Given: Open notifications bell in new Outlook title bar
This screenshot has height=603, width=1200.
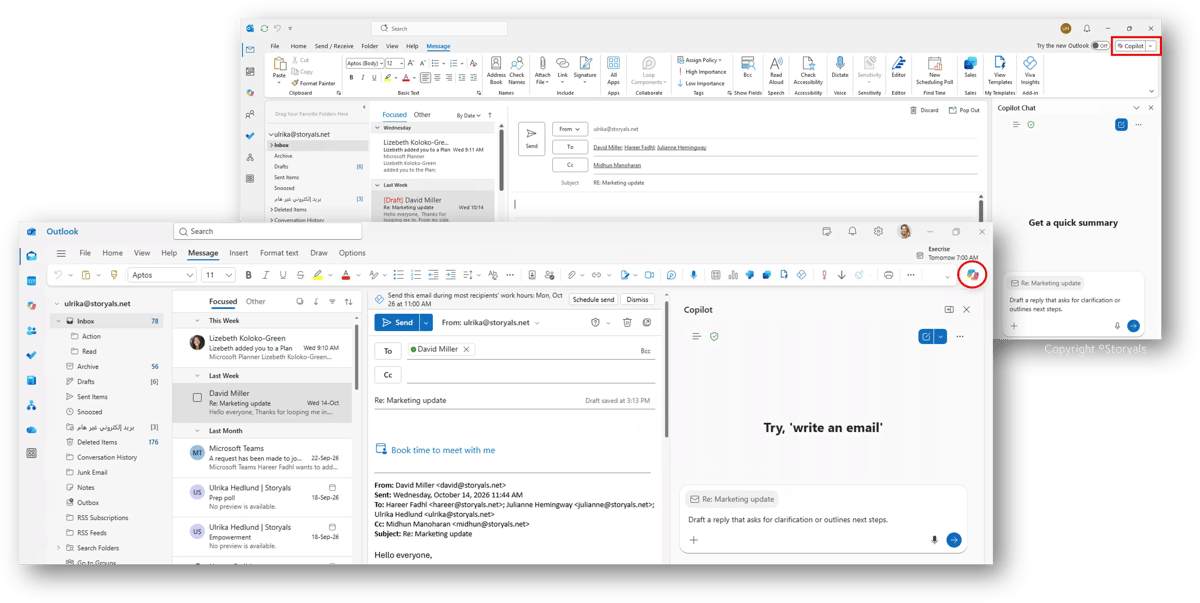Looking at the screenshot, I should click(x=852, y=231).
